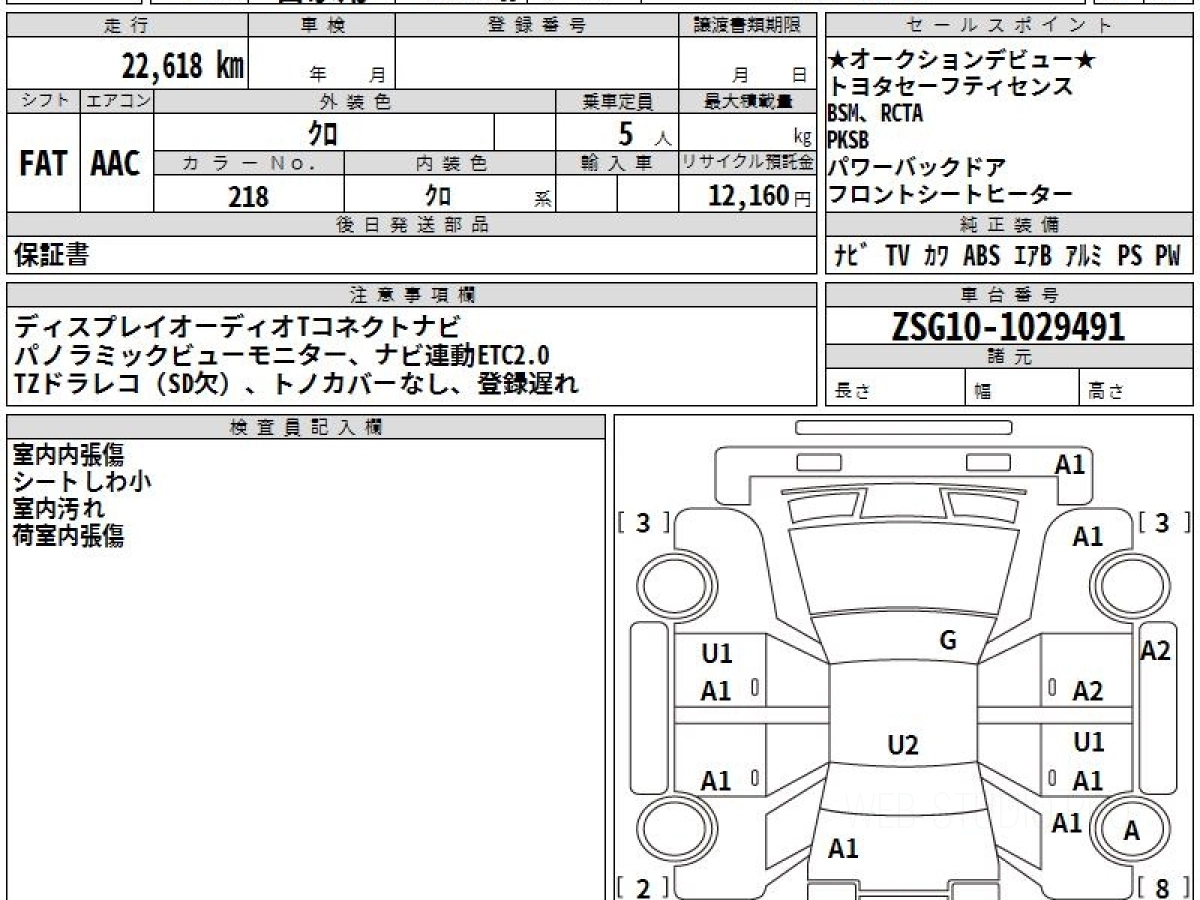Click the BSM、RCTA line
This screenshot has height=900, width=1200.
click(x=875, y=114)
